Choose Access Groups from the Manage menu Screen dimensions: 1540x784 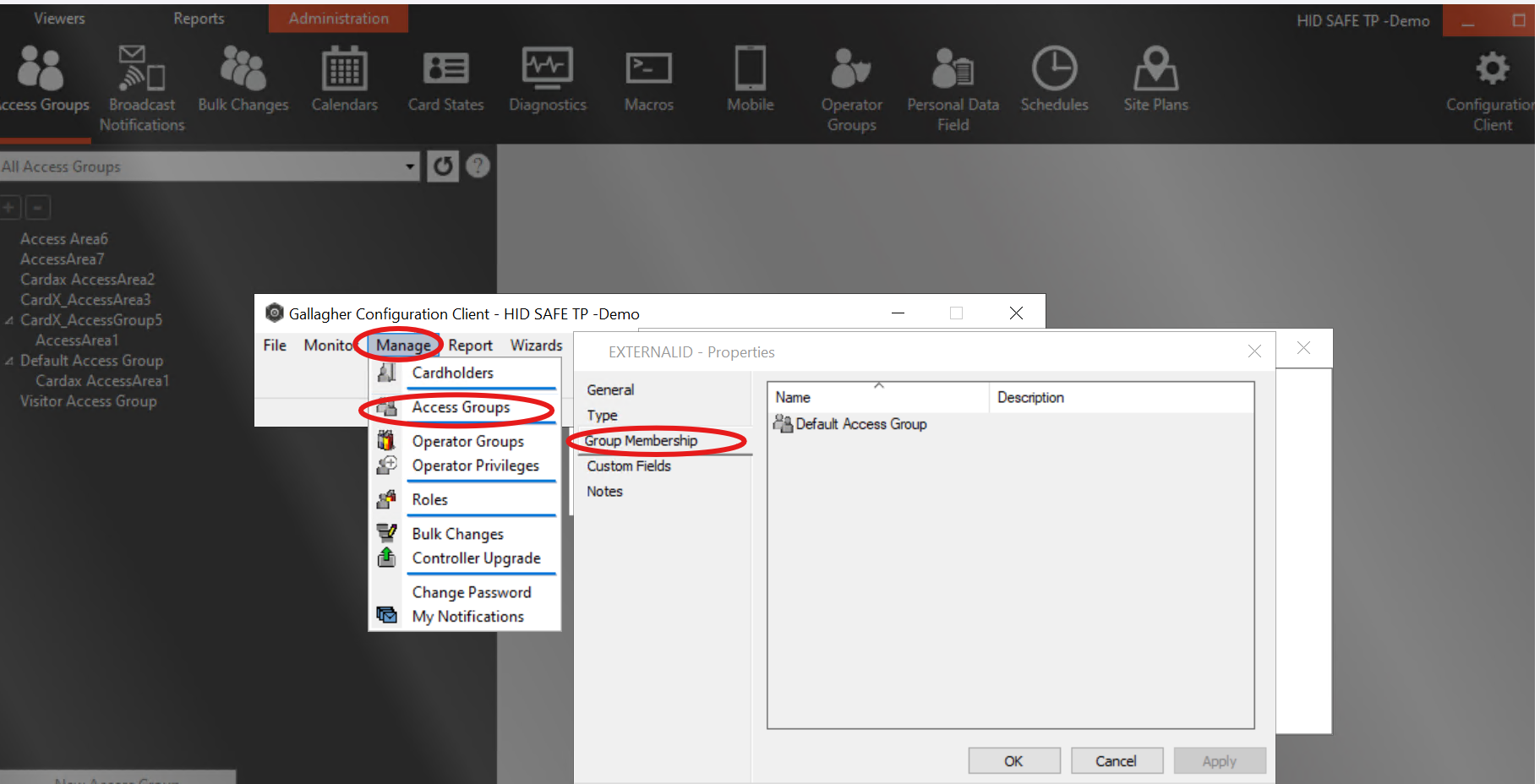[465, 407]
